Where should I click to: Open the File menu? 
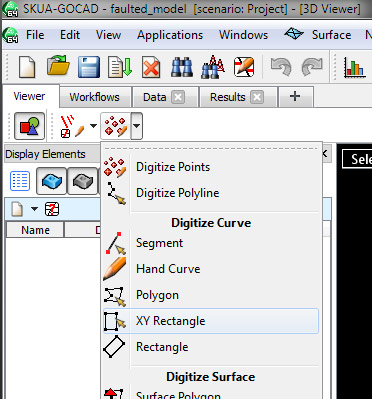click(35, 35)
